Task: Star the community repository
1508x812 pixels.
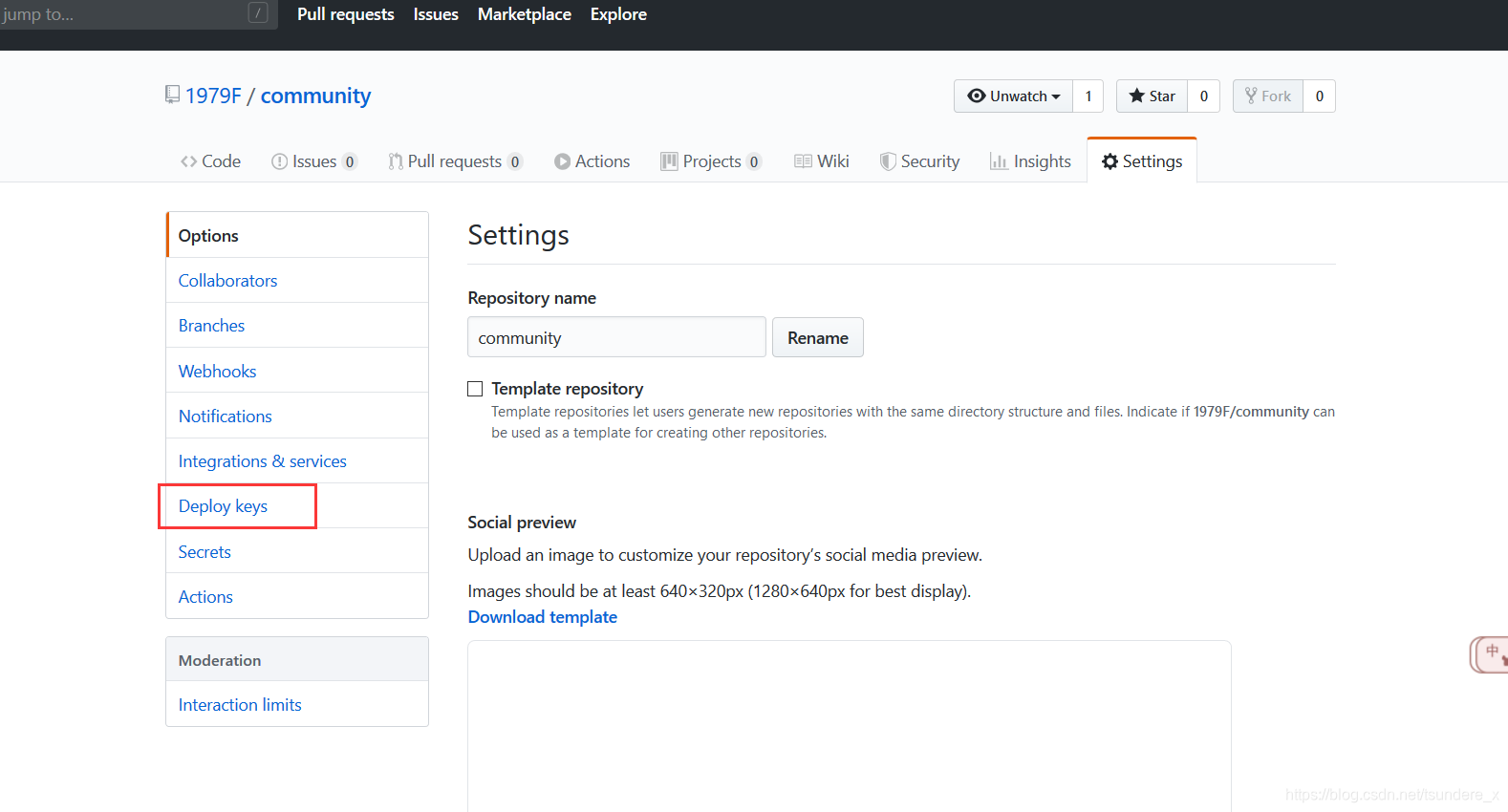Action: [x=1153, y=96]
